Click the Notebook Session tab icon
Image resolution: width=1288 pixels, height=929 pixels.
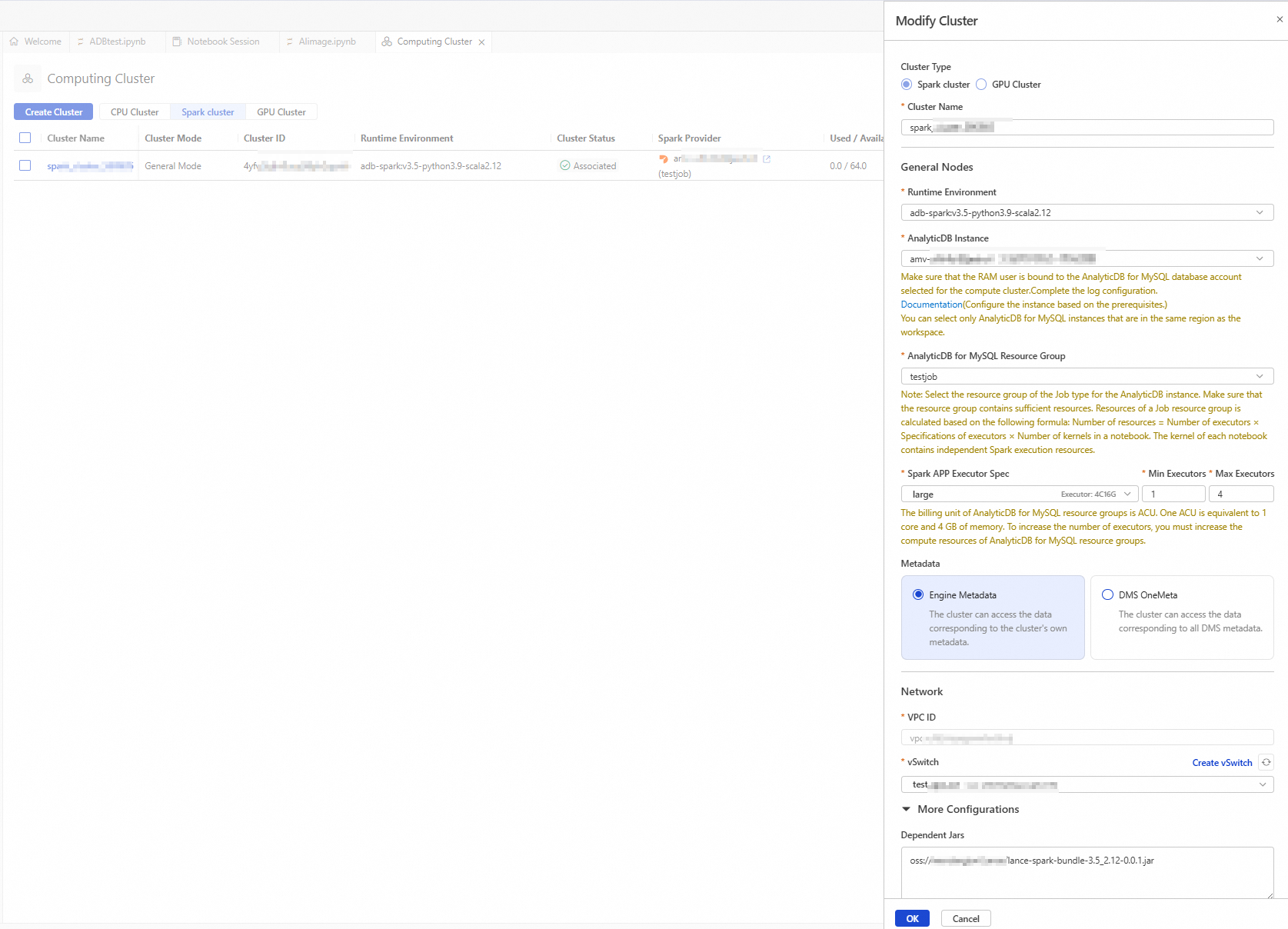click(177, 42)
